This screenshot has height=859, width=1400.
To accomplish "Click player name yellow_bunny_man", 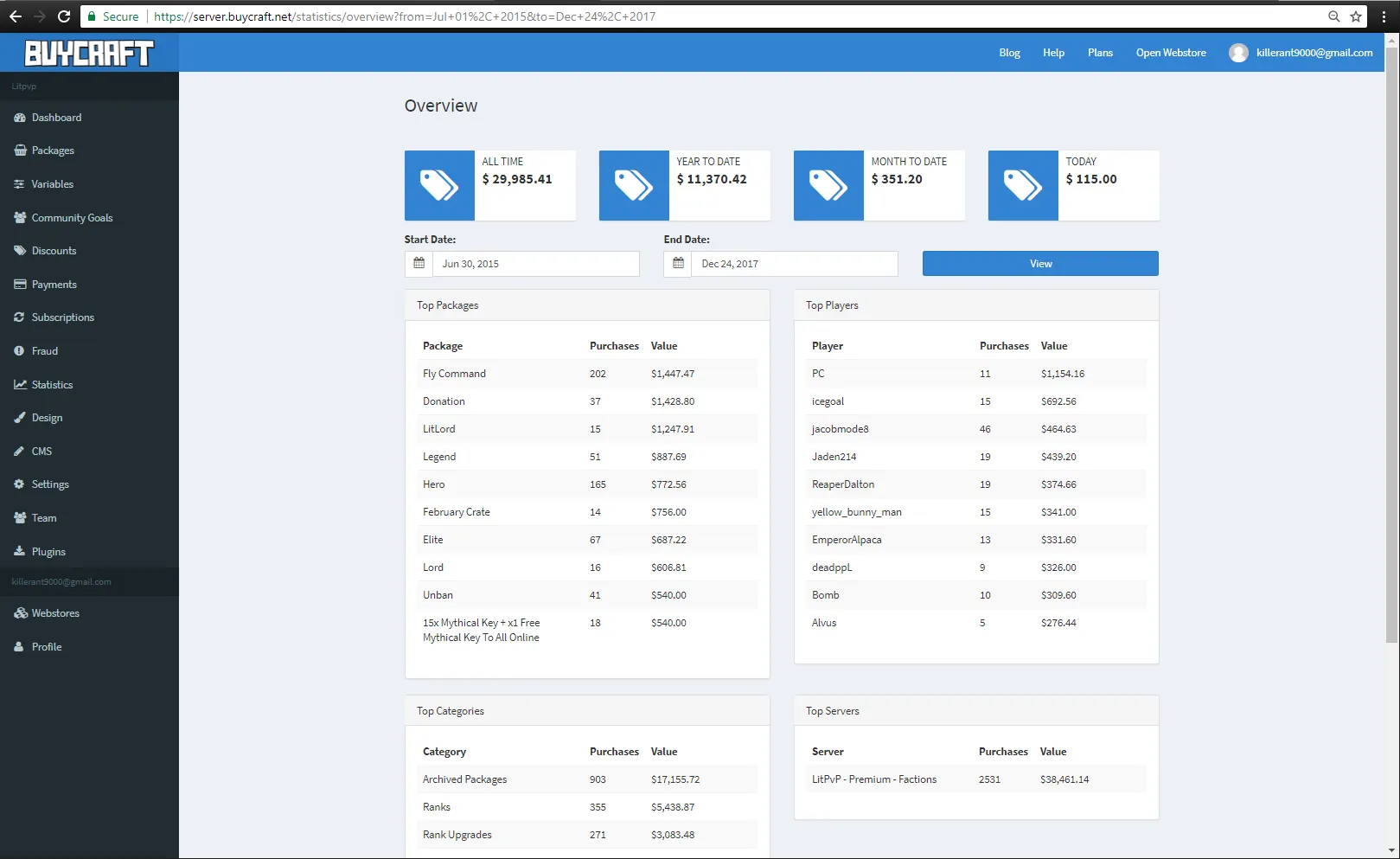I will pos(857,512).
